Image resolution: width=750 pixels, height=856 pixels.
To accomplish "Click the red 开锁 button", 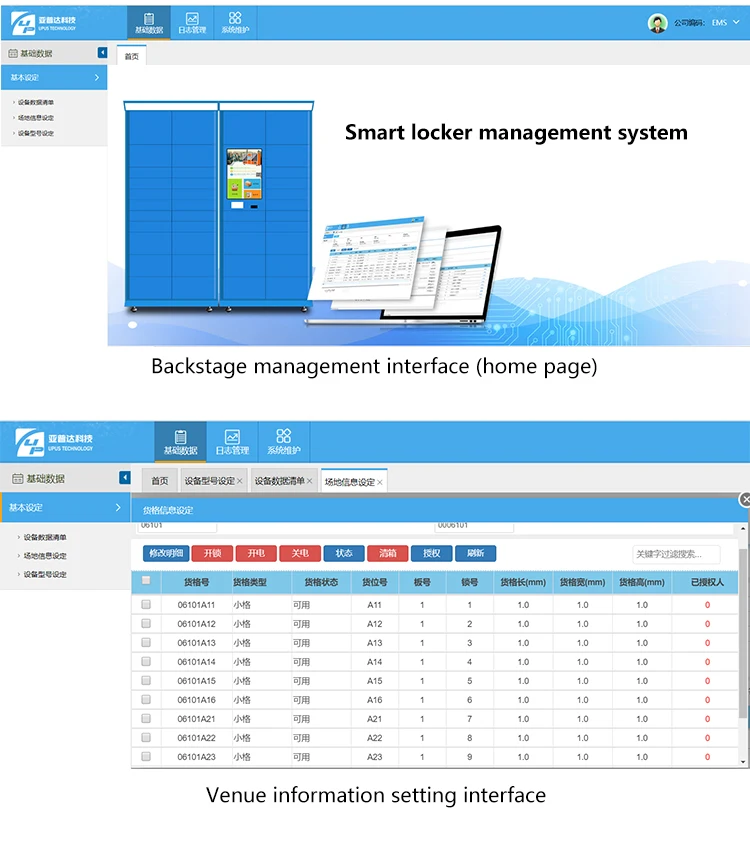I will [212, 553].
